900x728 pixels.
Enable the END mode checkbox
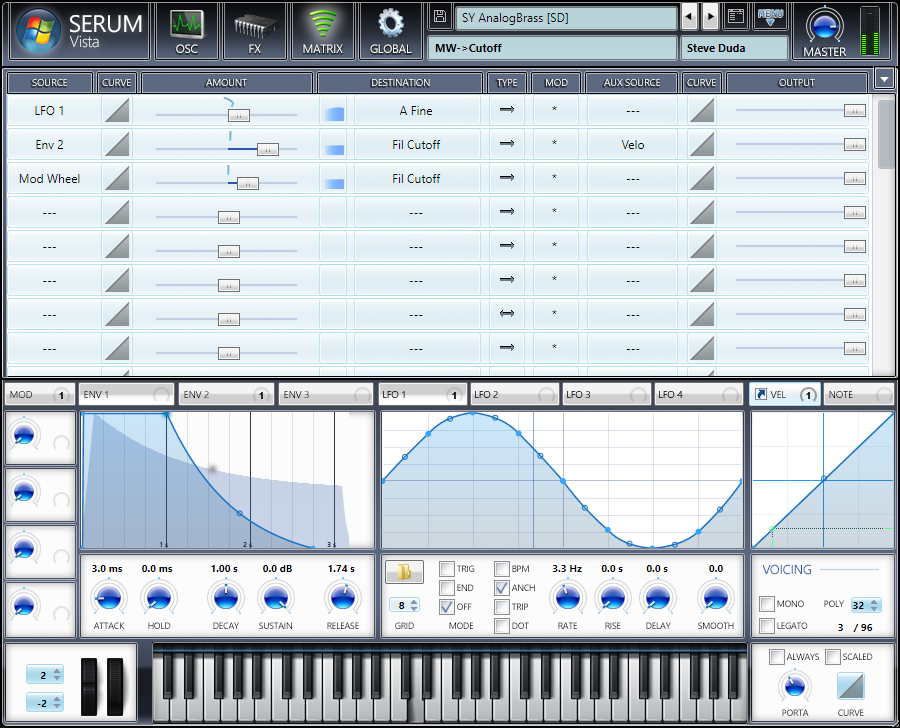447,587
